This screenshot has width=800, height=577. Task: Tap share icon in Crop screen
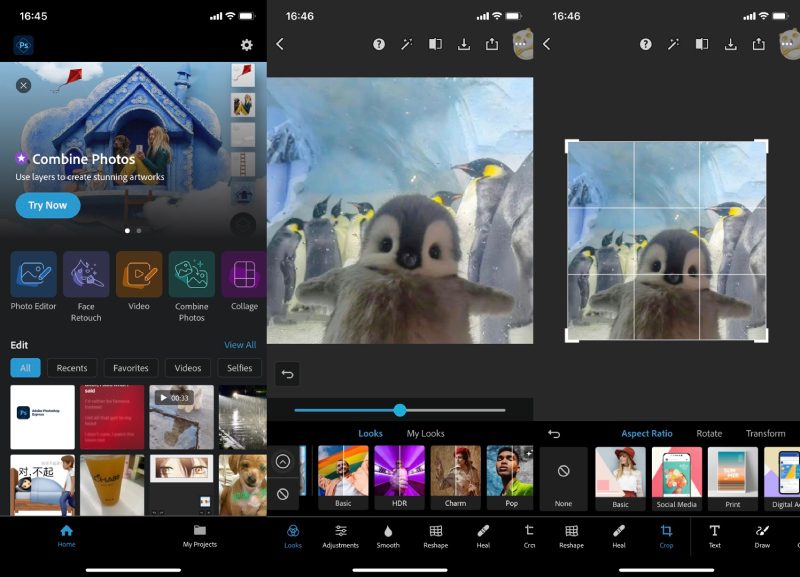point(759,44)
